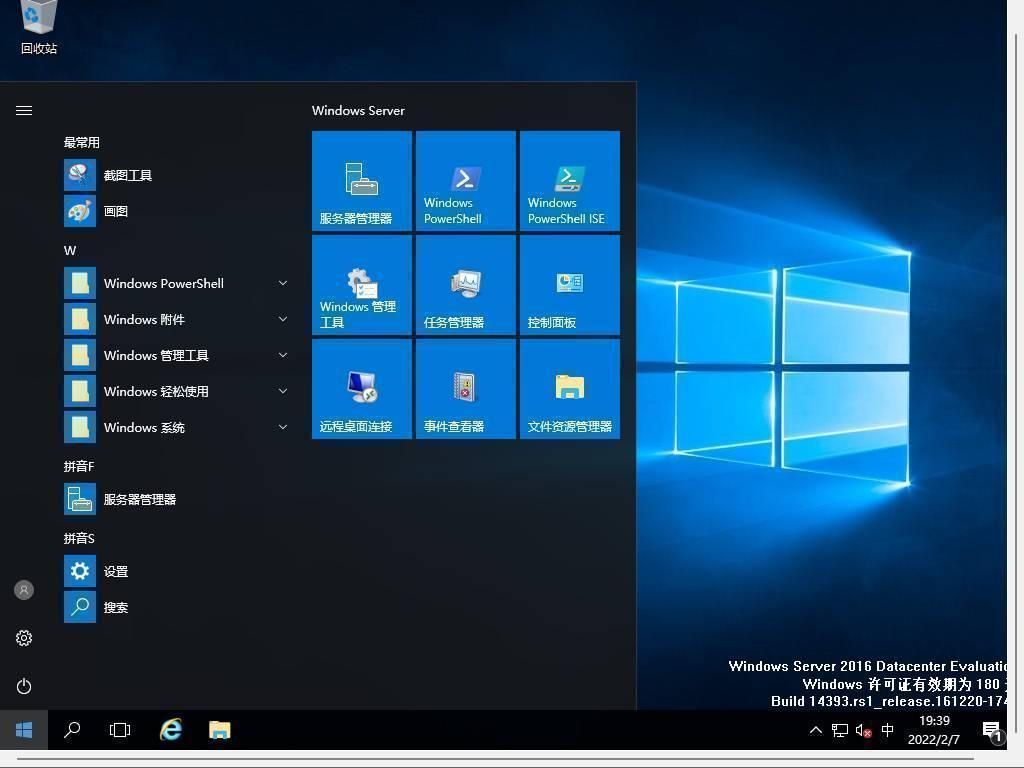Expand the Windows 轻松使用 folder
The height and width of the screenshot is (768, 1024).
176,391
